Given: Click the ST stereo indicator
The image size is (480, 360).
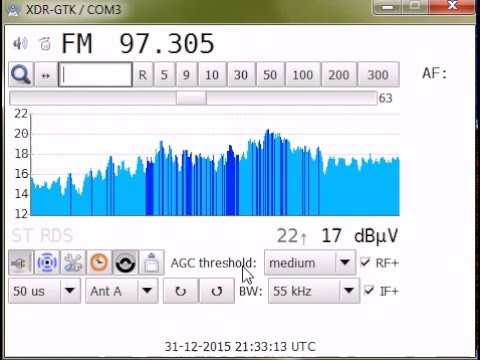Looking at the screenshot, I should point(22,236).
